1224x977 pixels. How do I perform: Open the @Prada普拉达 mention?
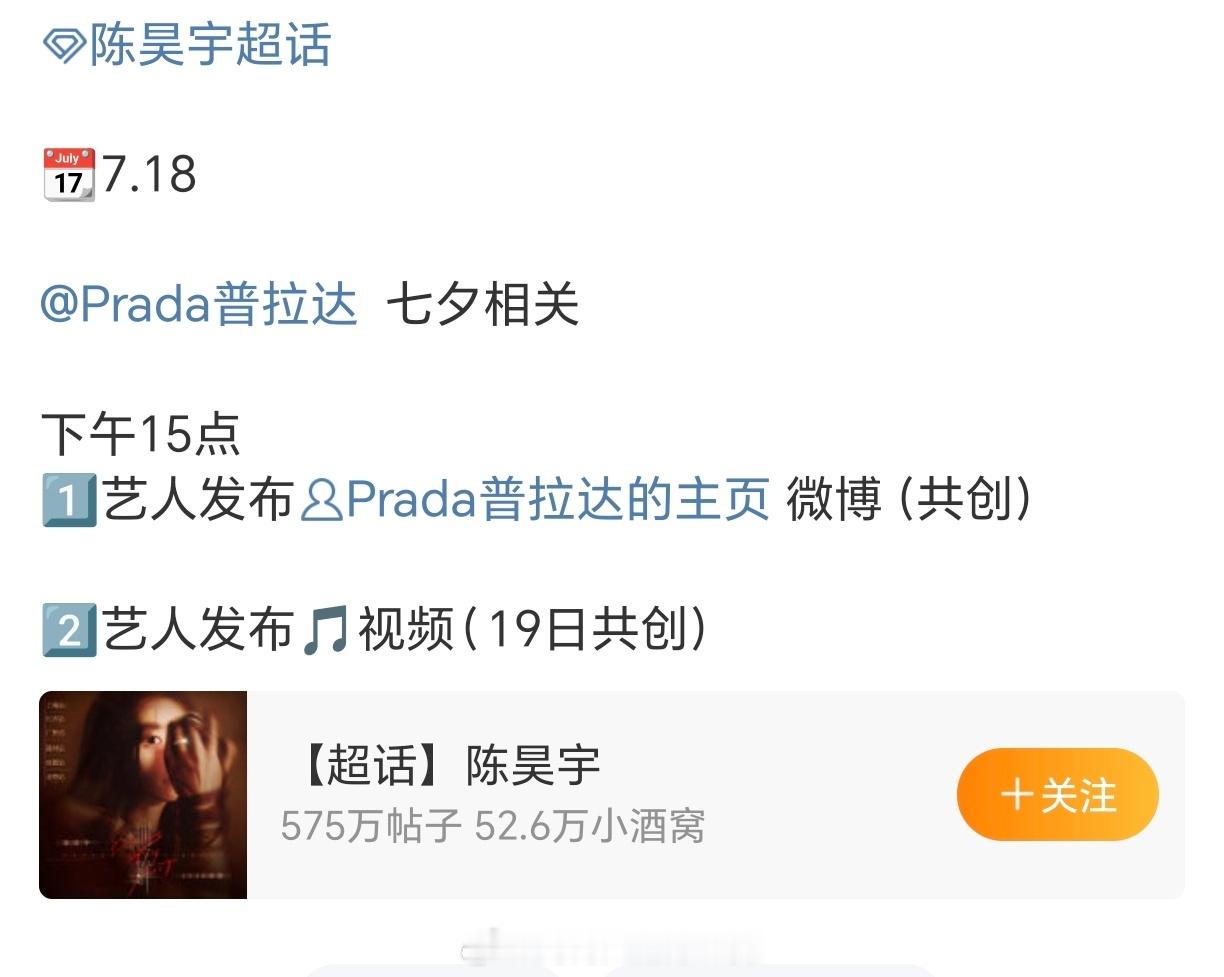pyautogui.click(x=198, y=304)
